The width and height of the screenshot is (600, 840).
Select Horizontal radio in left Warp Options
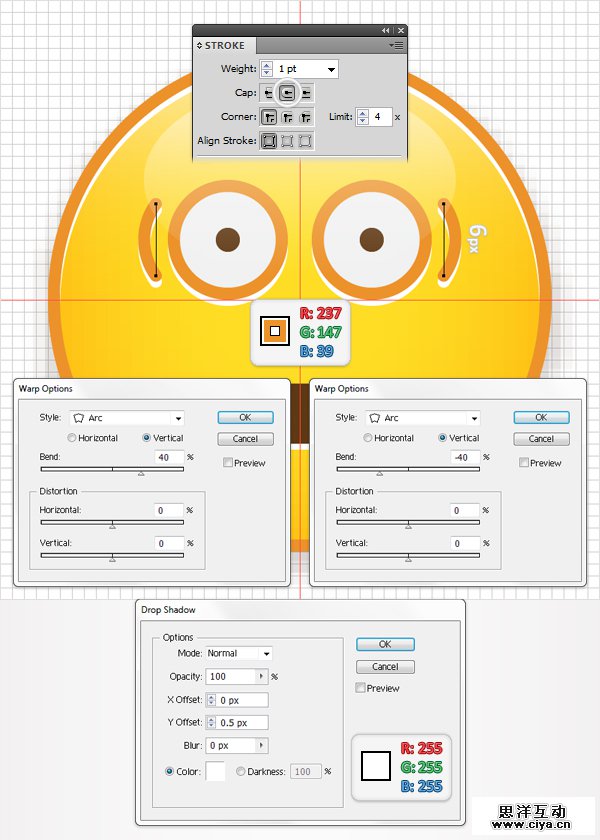[73, 438]
